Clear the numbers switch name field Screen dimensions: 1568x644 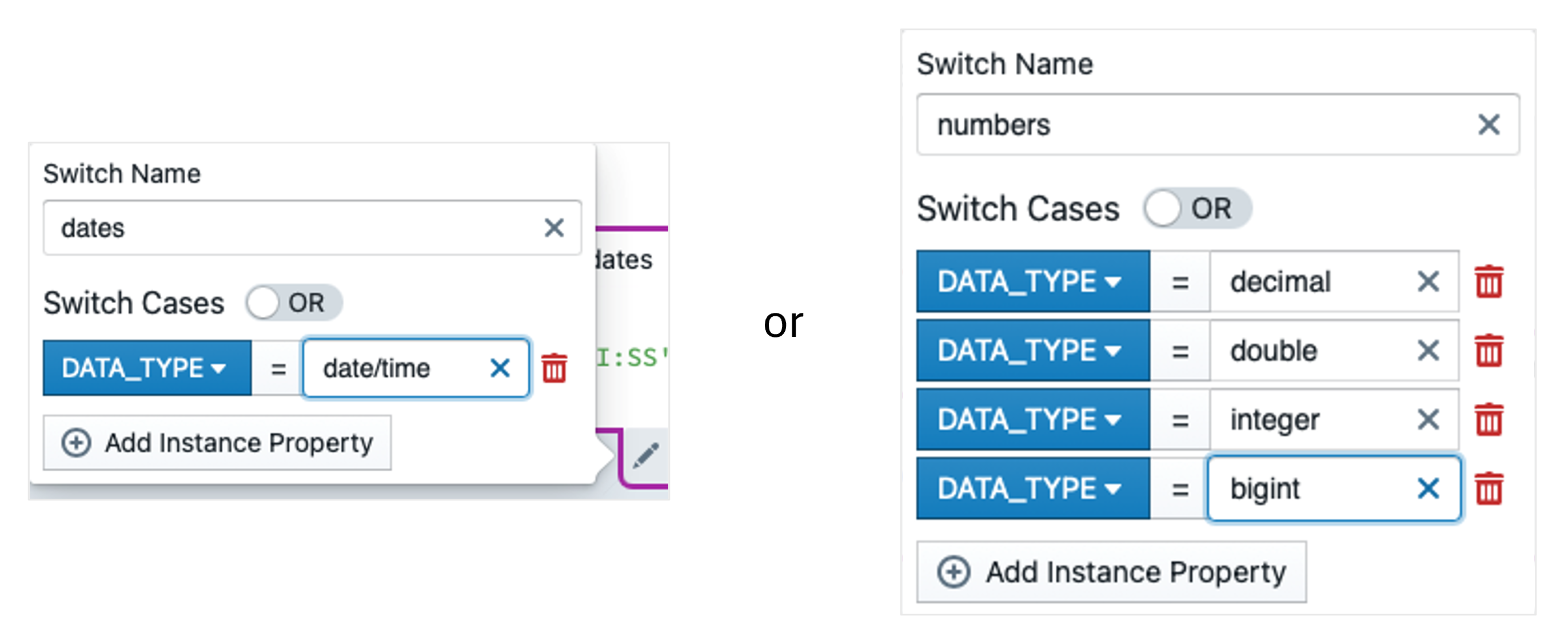pos(1489,125)
